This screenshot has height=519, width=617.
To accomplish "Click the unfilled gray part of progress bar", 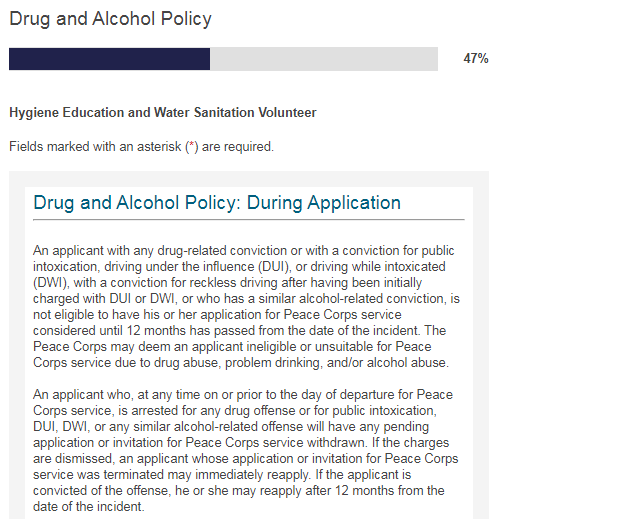I will point(323,59).
